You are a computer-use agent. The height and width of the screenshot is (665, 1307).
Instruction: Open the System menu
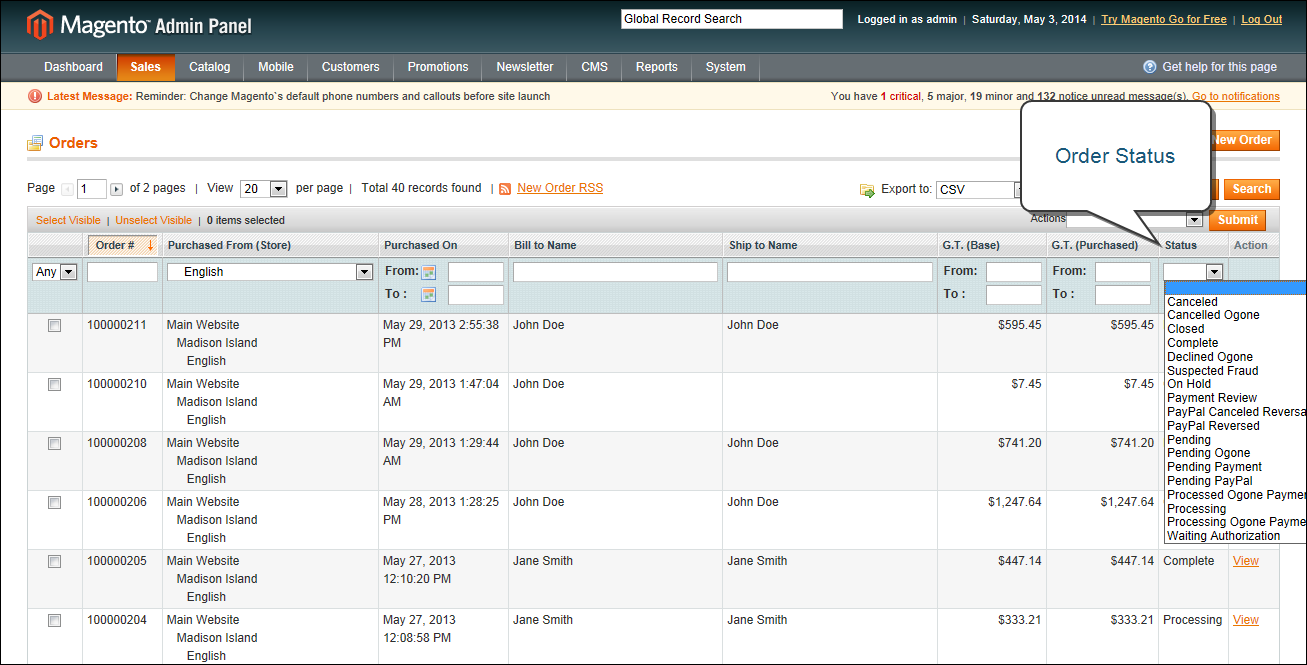(726, 67)
